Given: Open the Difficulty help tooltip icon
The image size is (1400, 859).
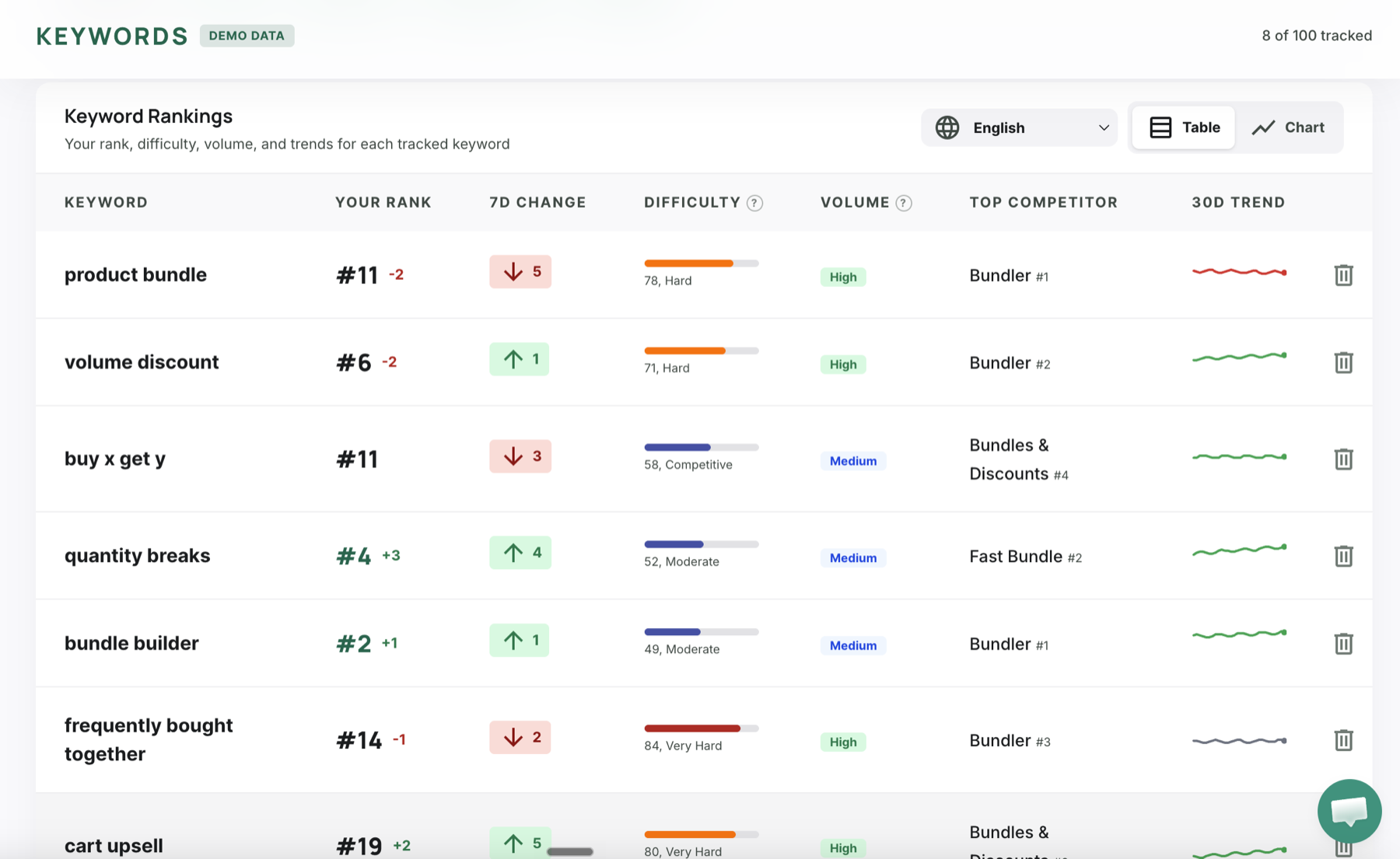Looking at the screenshot, I should 754,203.
